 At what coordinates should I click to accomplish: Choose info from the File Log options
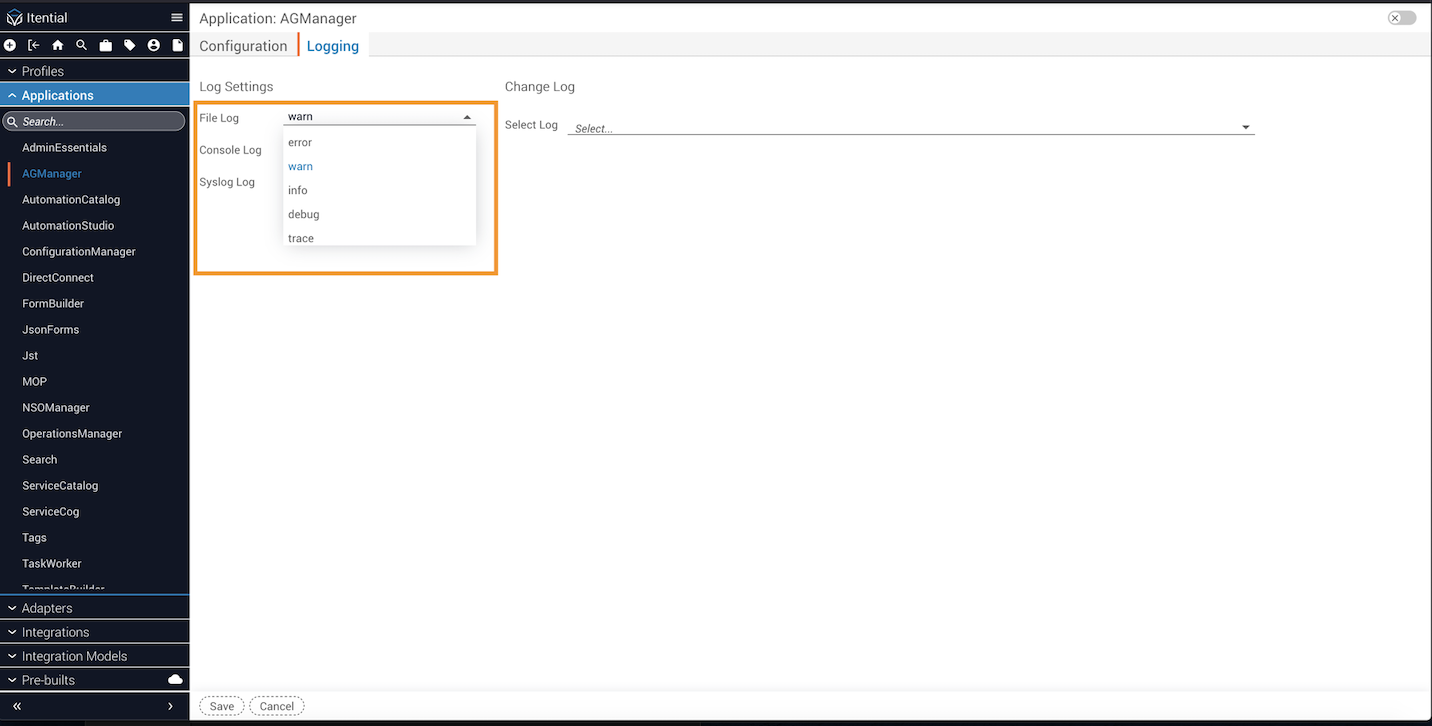pos(379,190)
